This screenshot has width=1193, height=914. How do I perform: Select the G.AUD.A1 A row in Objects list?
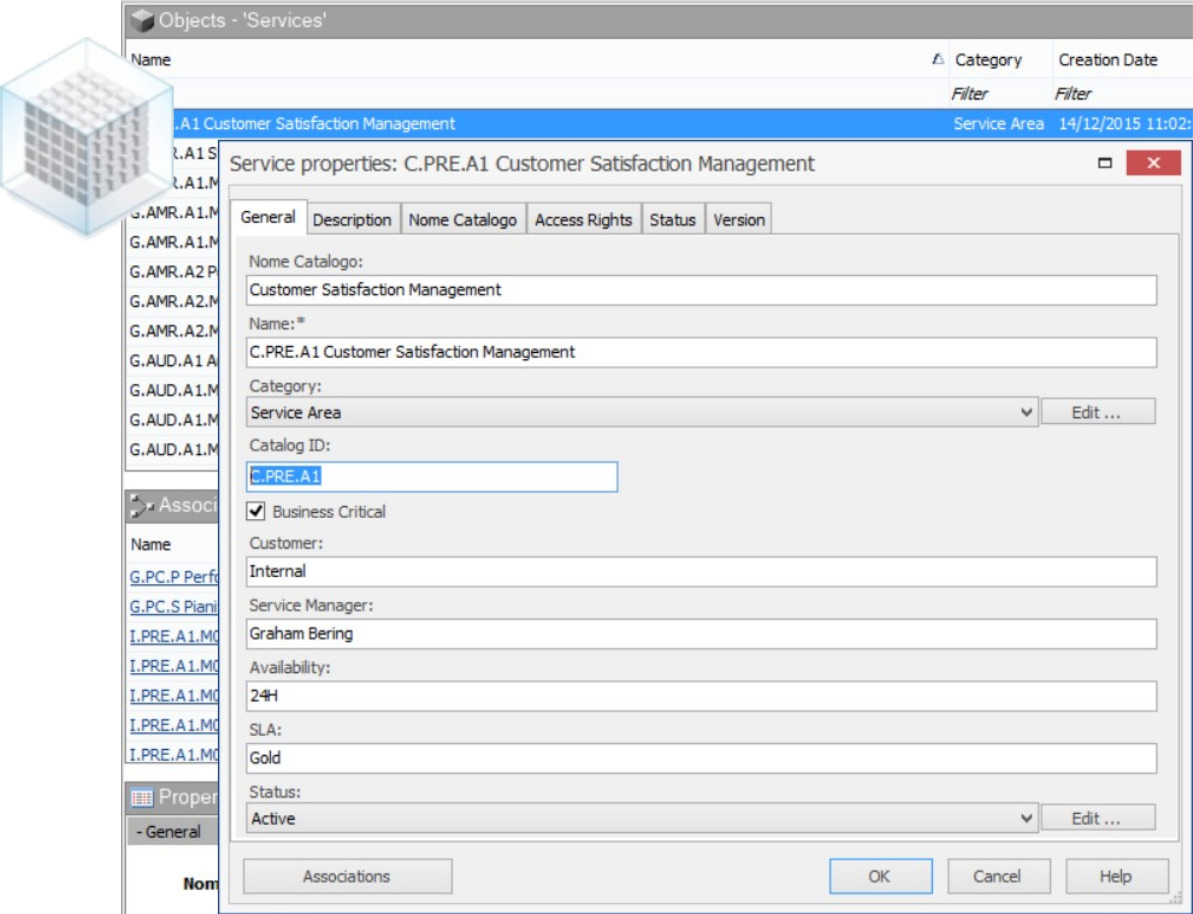click(x=174, y=361)
